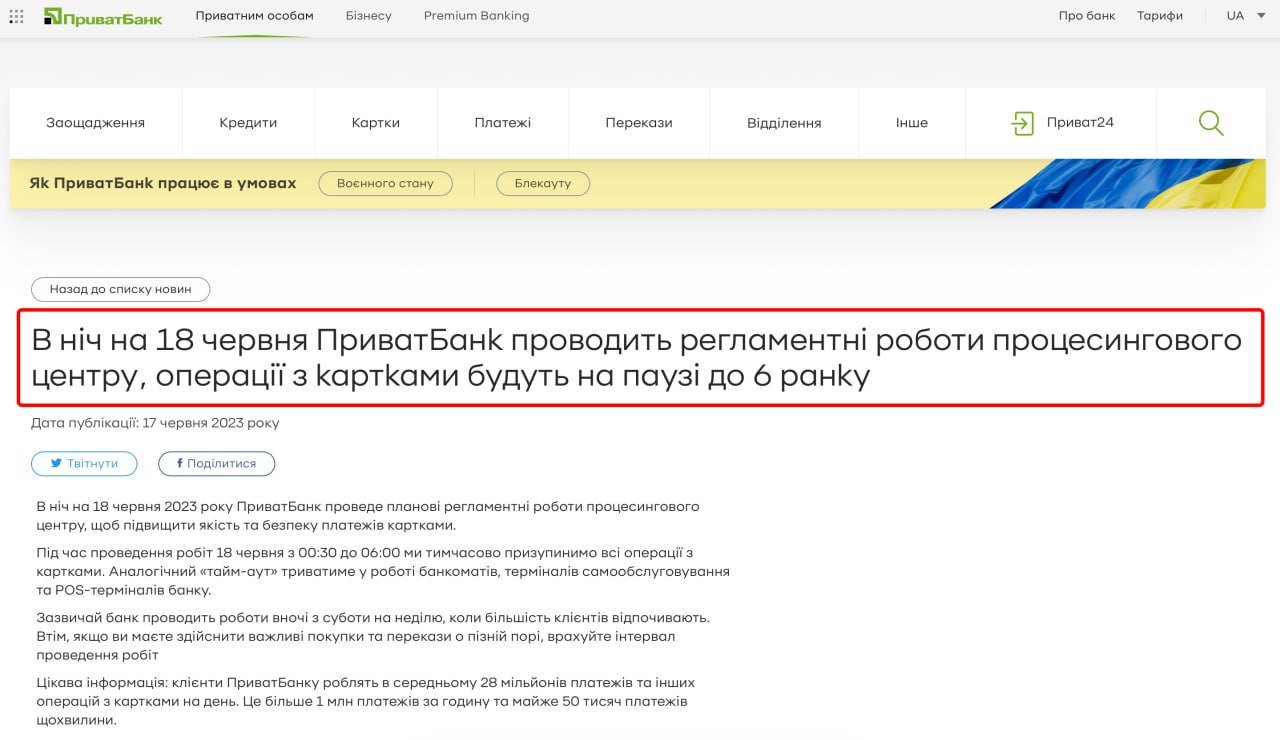Switch to Бізнесу tab

pos(368,16)
